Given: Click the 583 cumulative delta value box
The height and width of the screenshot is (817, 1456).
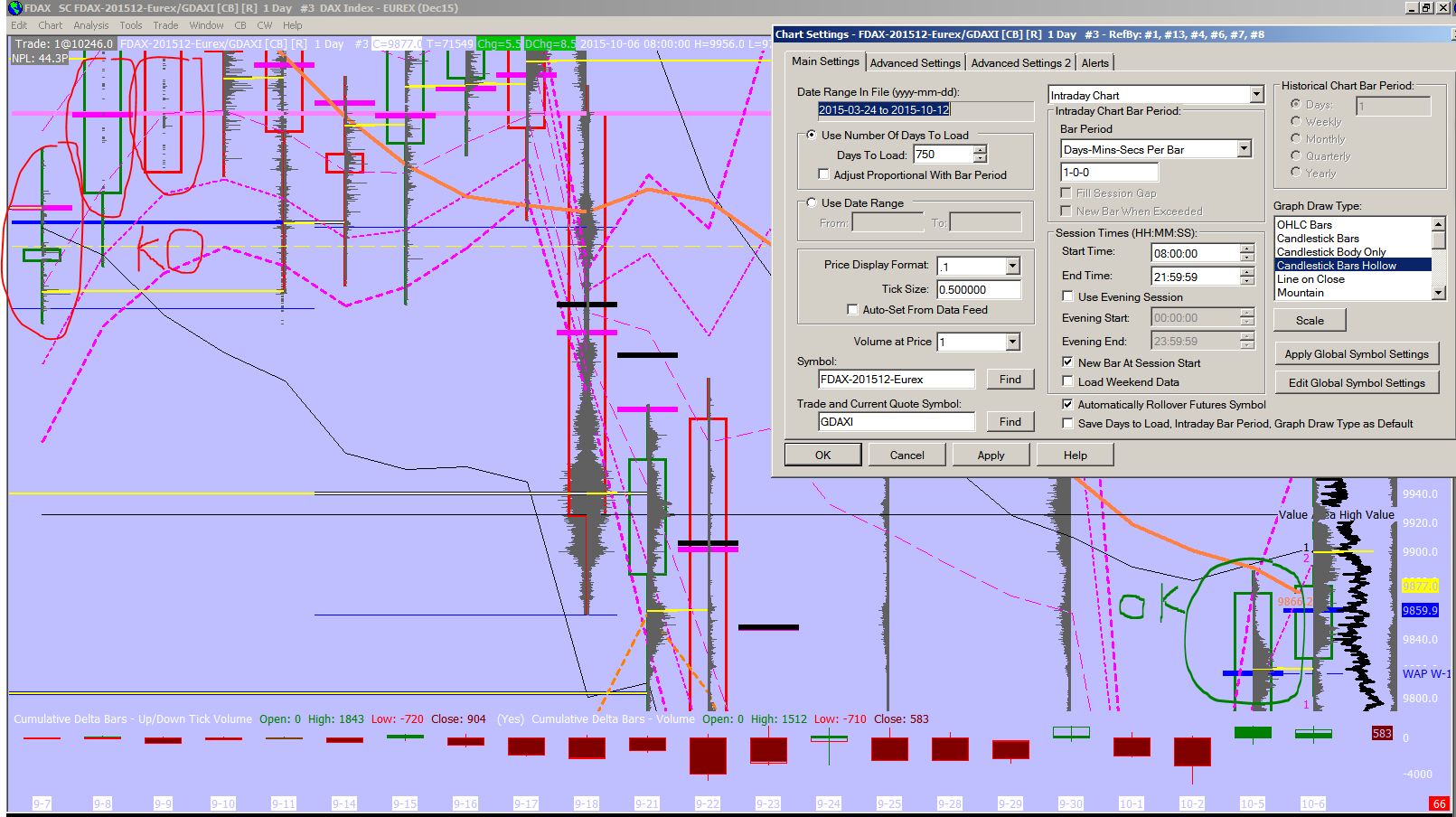Looking at the screenshot, I should pyautogui.click(x=1382, y=734).
